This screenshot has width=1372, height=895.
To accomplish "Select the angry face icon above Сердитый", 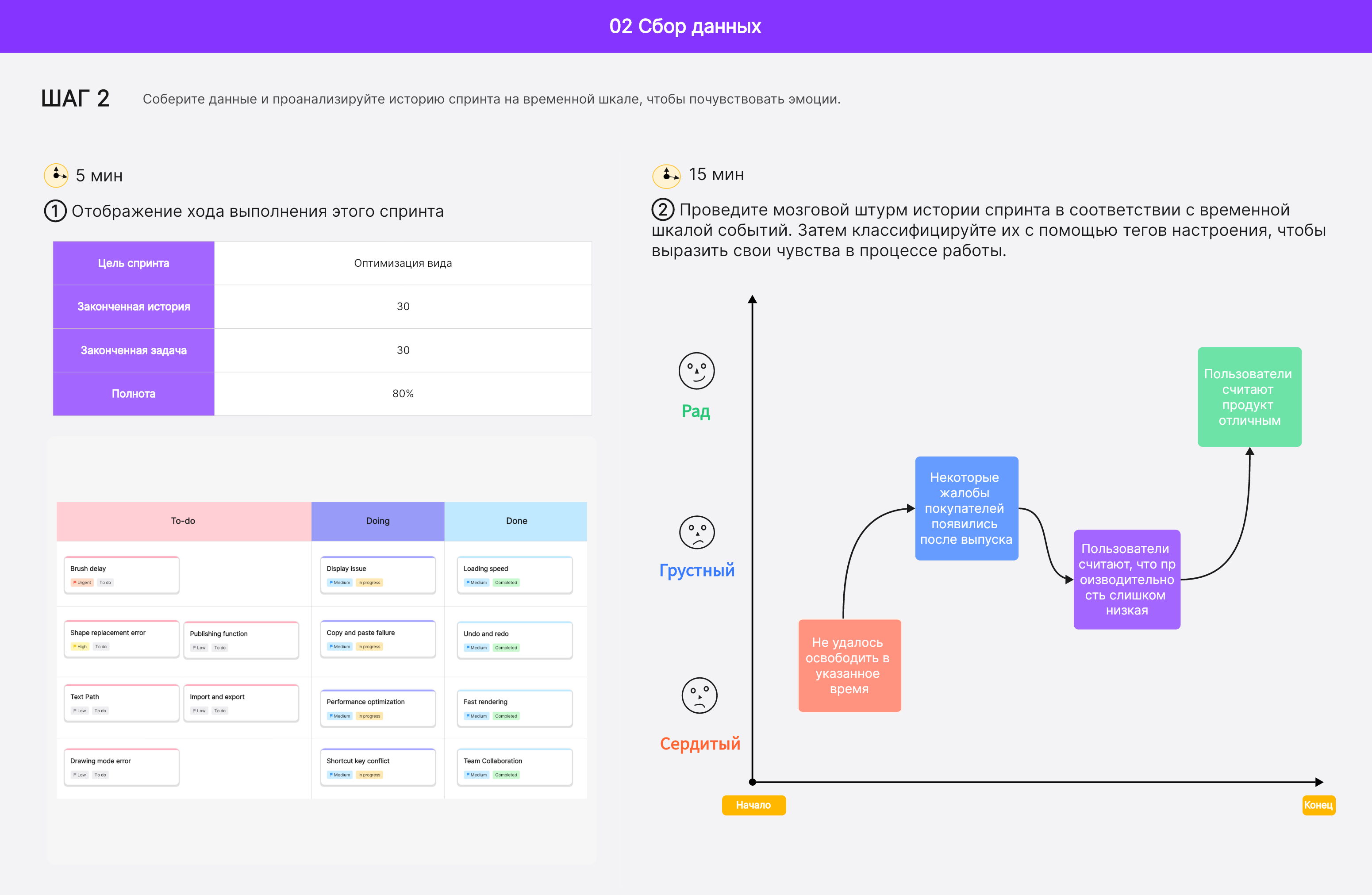I will [x=699, y=695].
